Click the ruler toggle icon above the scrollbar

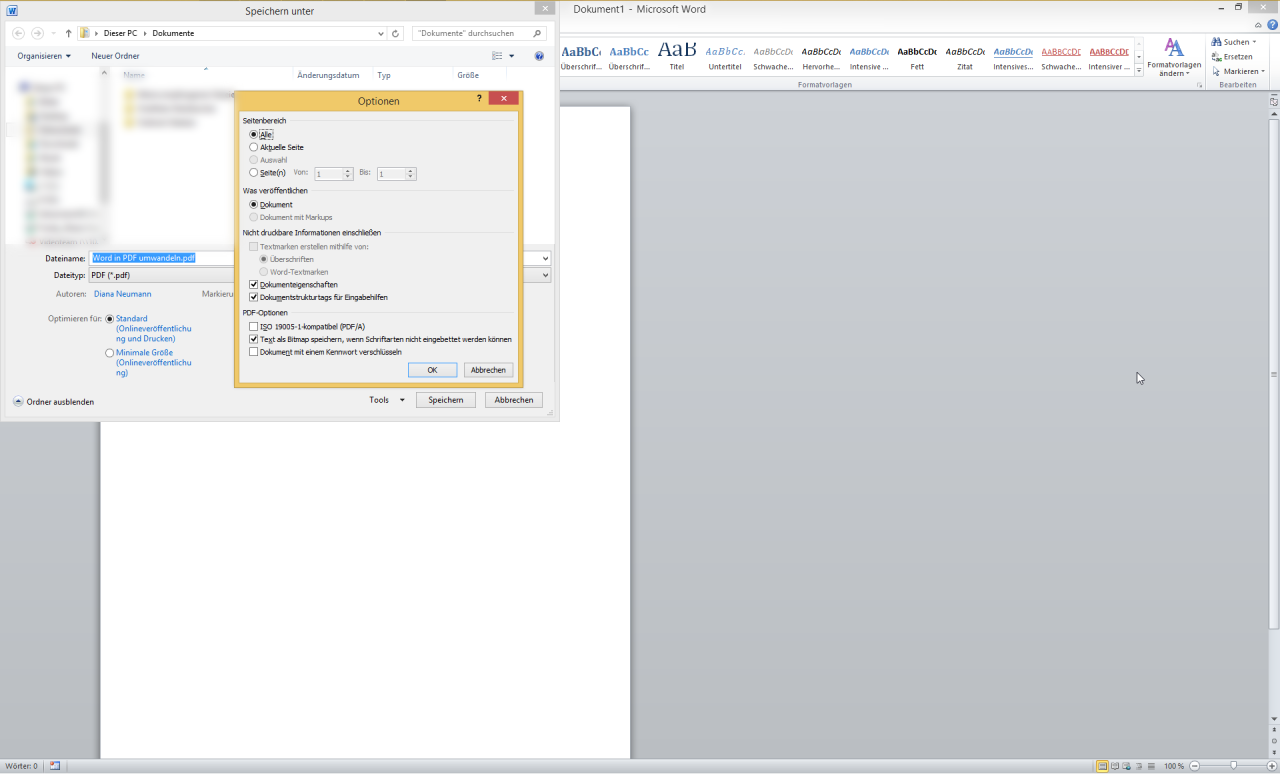point(1274,101)
